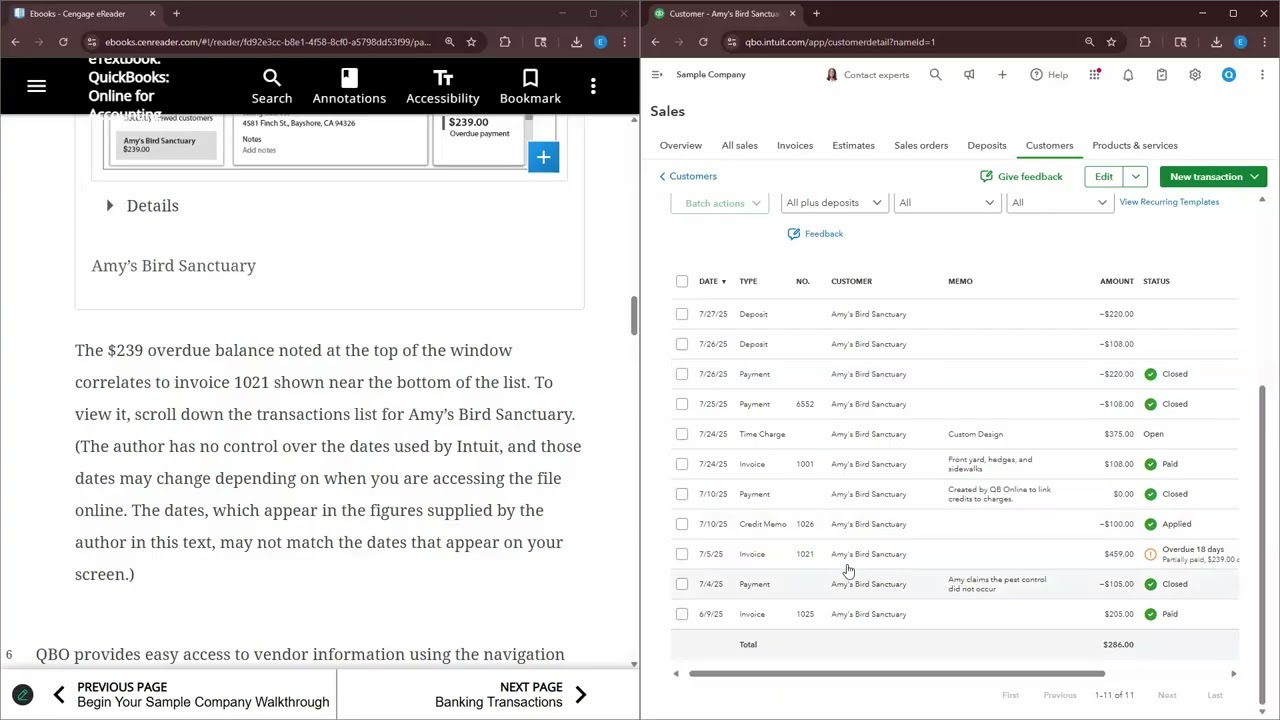Viewport: 1280px width, 720px height.
Task: Click the QuickBooks plus create icon
Action: [x=1002, y=75]
